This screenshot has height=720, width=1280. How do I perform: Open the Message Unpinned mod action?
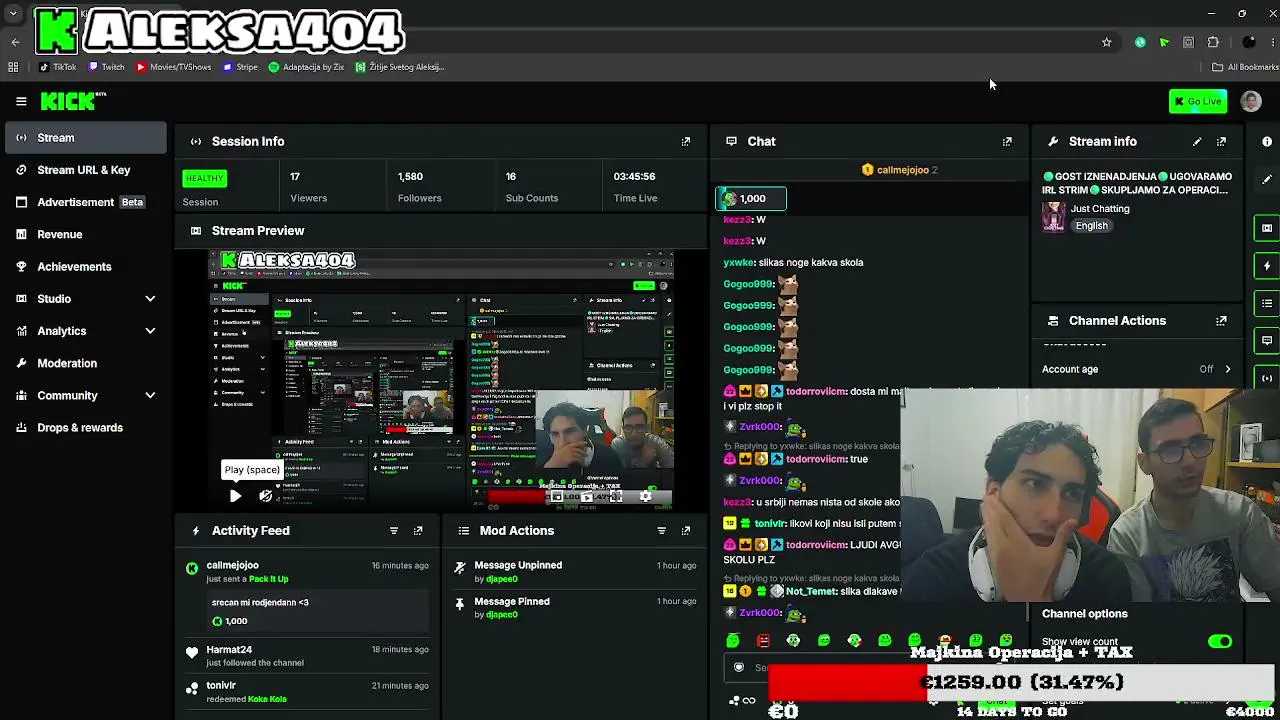(x=518, y=565)
